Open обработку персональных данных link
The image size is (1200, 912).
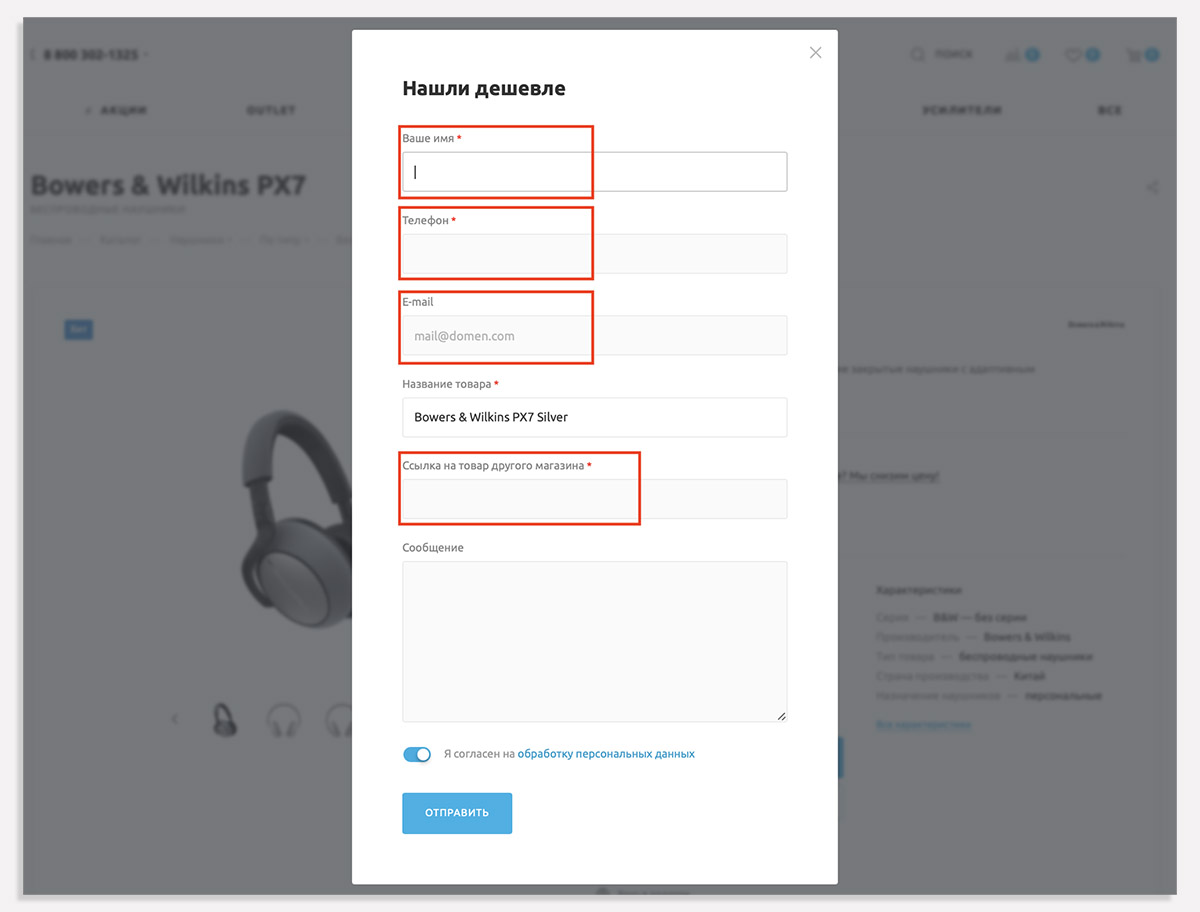[x=606, y=754]
